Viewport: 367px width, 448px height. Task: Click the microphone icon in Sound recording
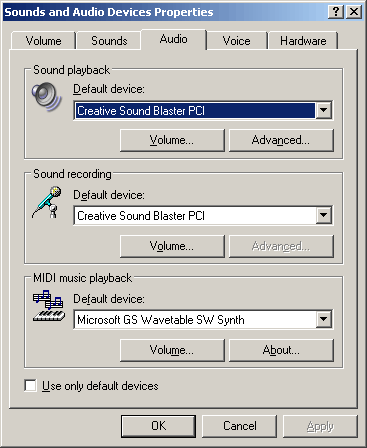pos(47,202)
